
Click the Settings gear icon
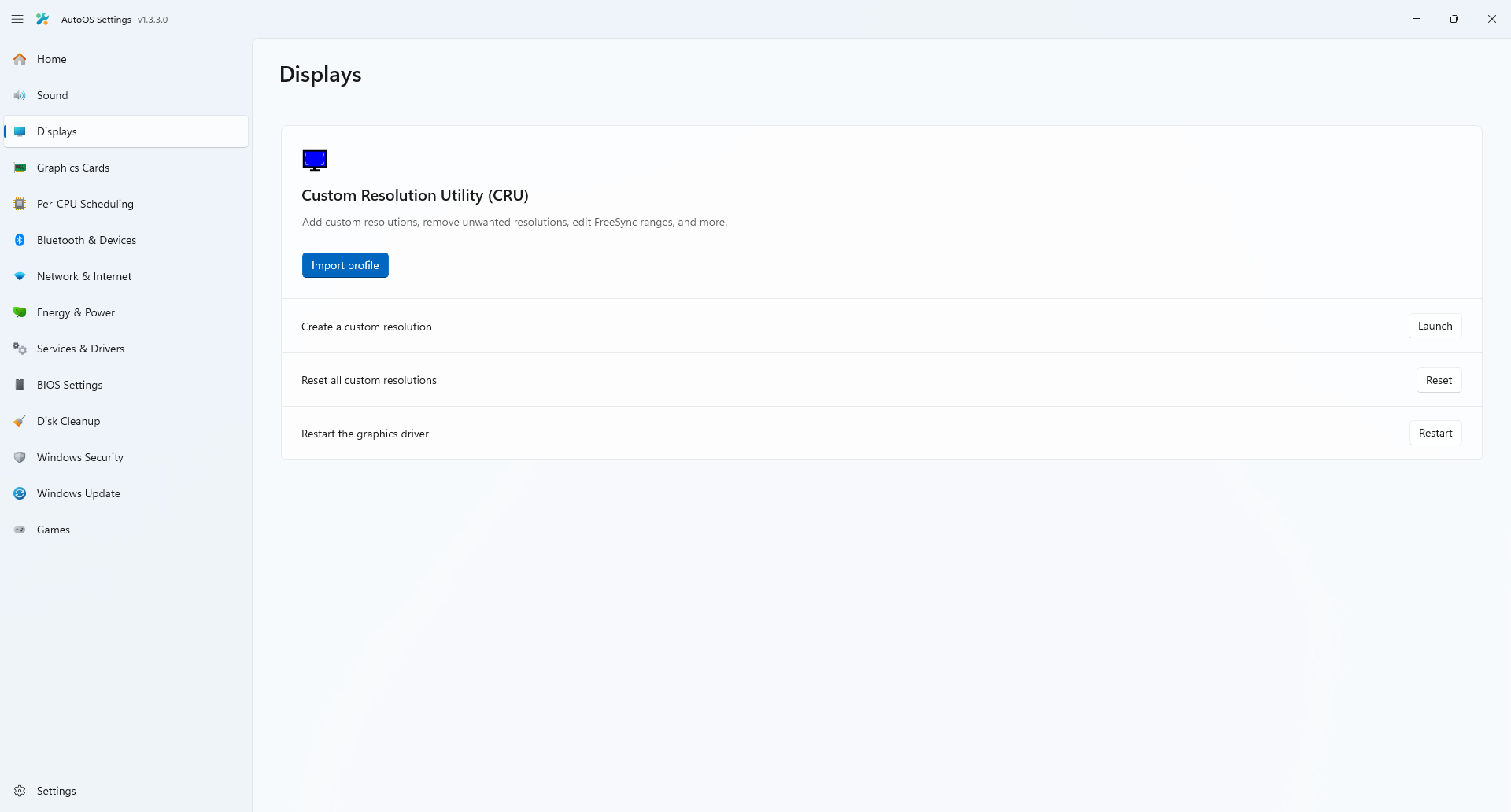tap(20, 791)
